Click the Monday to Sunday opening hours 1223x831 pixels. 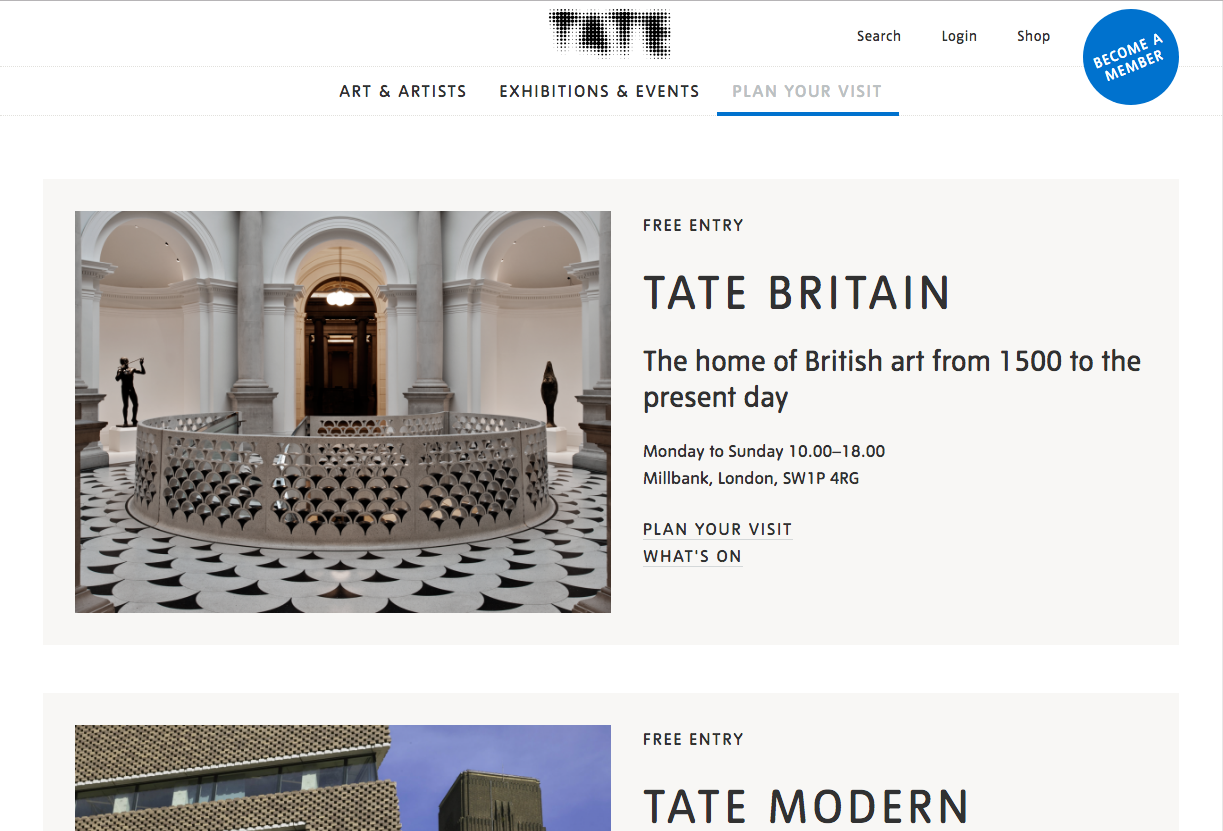coord(763,451)
